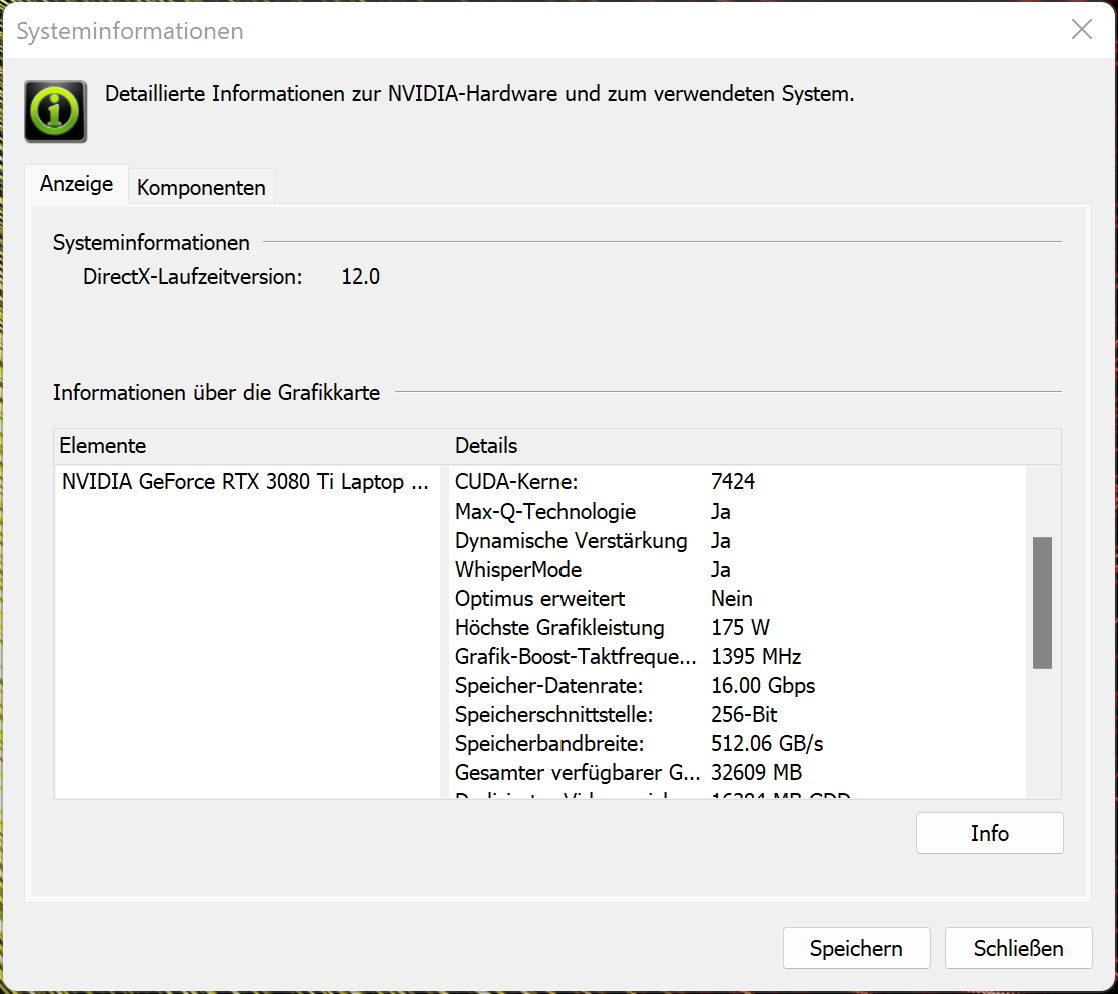Image resolution: width=1118 pixels, height=994 pixels.
Task: Click the value 7424
Action: click(732, 481)
